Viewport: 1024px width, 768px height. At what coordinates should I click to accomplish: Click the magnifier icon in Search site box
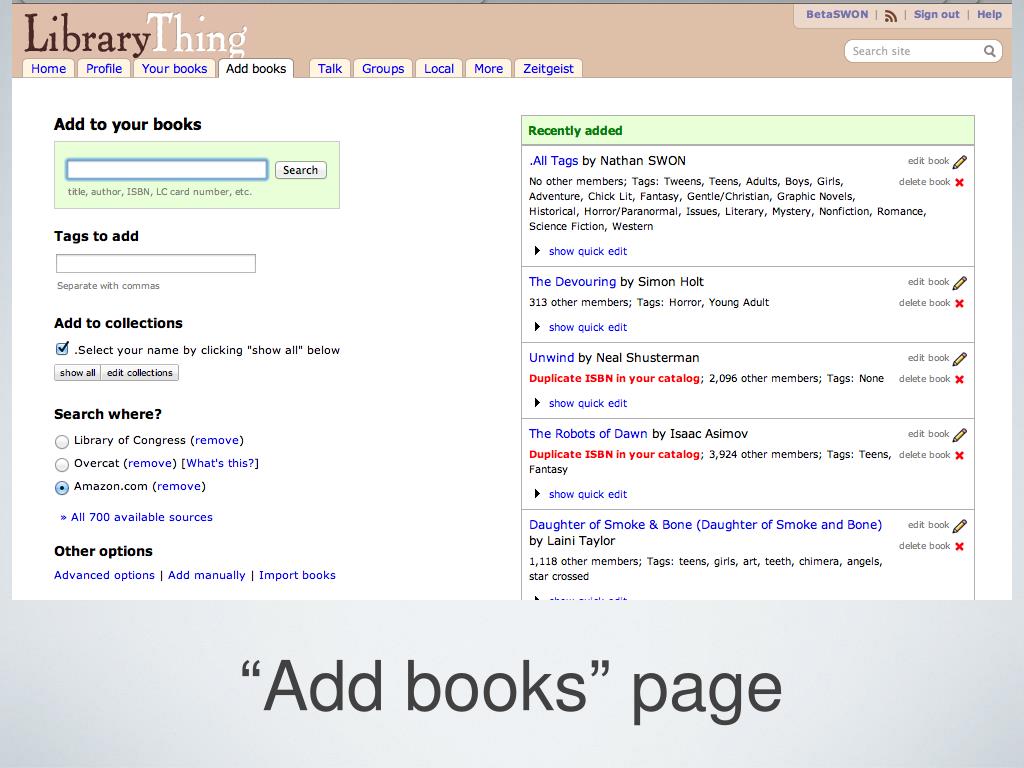(x=990, y=51)
